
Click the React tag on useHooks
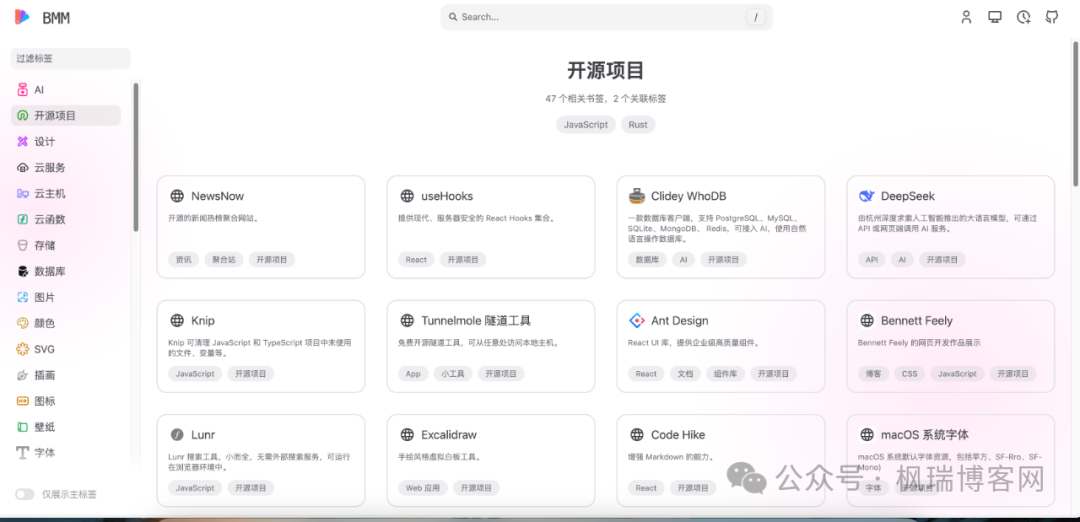pos(416,260)
